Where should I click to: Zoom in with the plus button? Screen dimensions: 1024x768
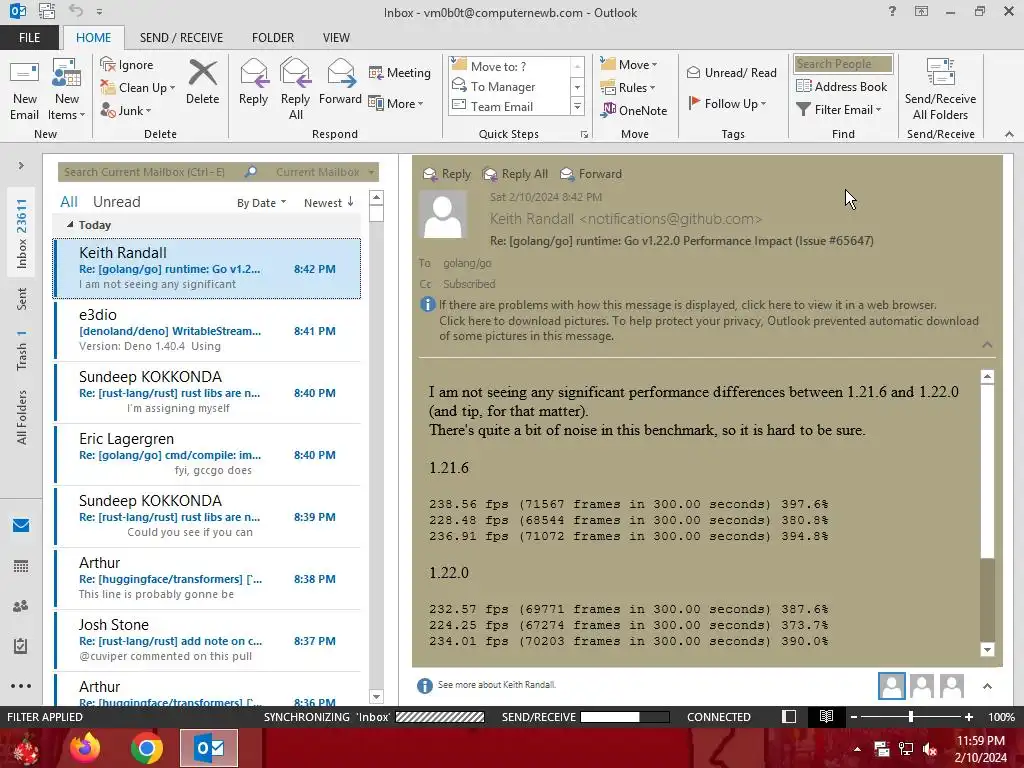969,717
